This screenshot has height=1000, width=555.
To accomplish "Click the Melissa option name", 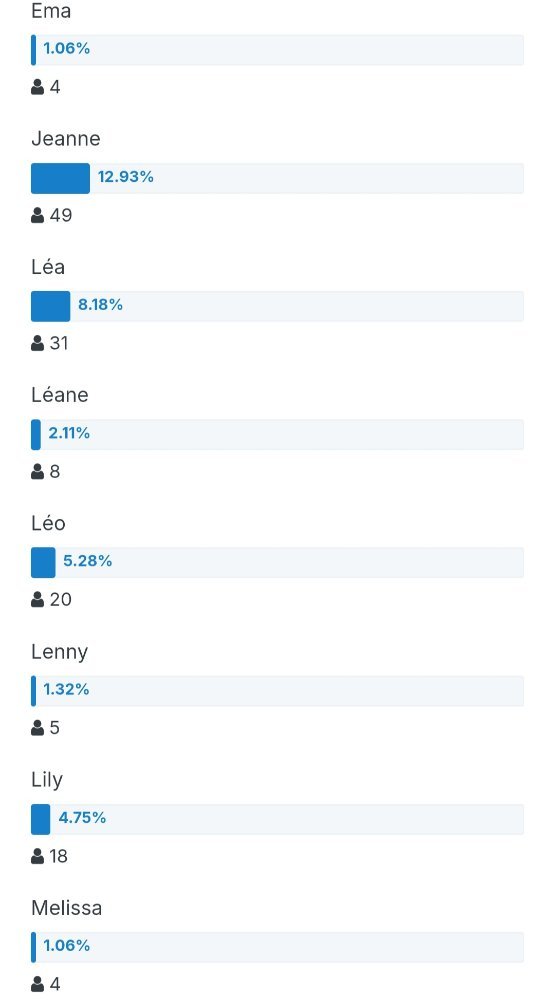I will click(x=66, y=908).
